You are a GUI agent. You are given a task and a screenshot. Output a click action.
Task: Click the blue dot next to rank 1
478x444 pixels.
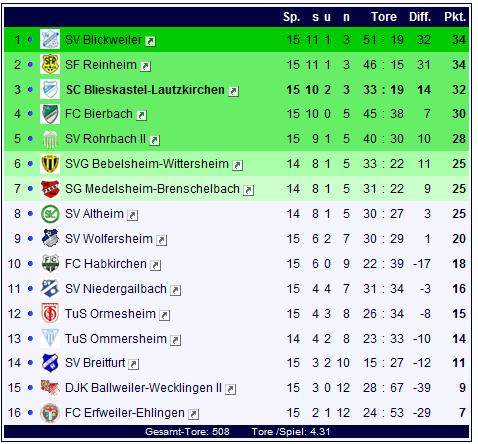(30, 40)
